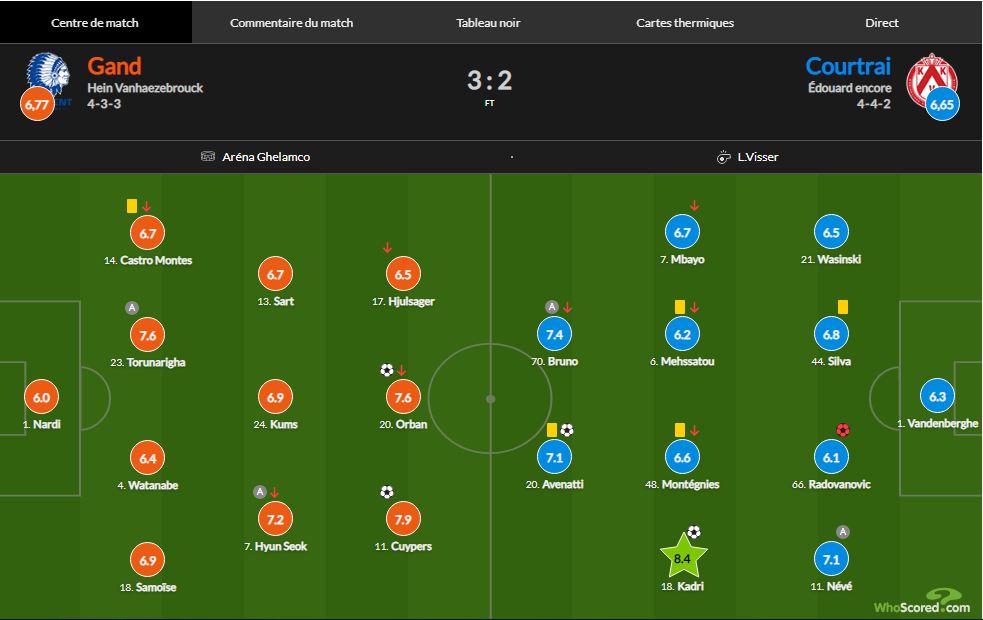Screen dimensions: 983x620
Task: Click the referee whistle icon beside L.Visser
Action: pos(724,157)
